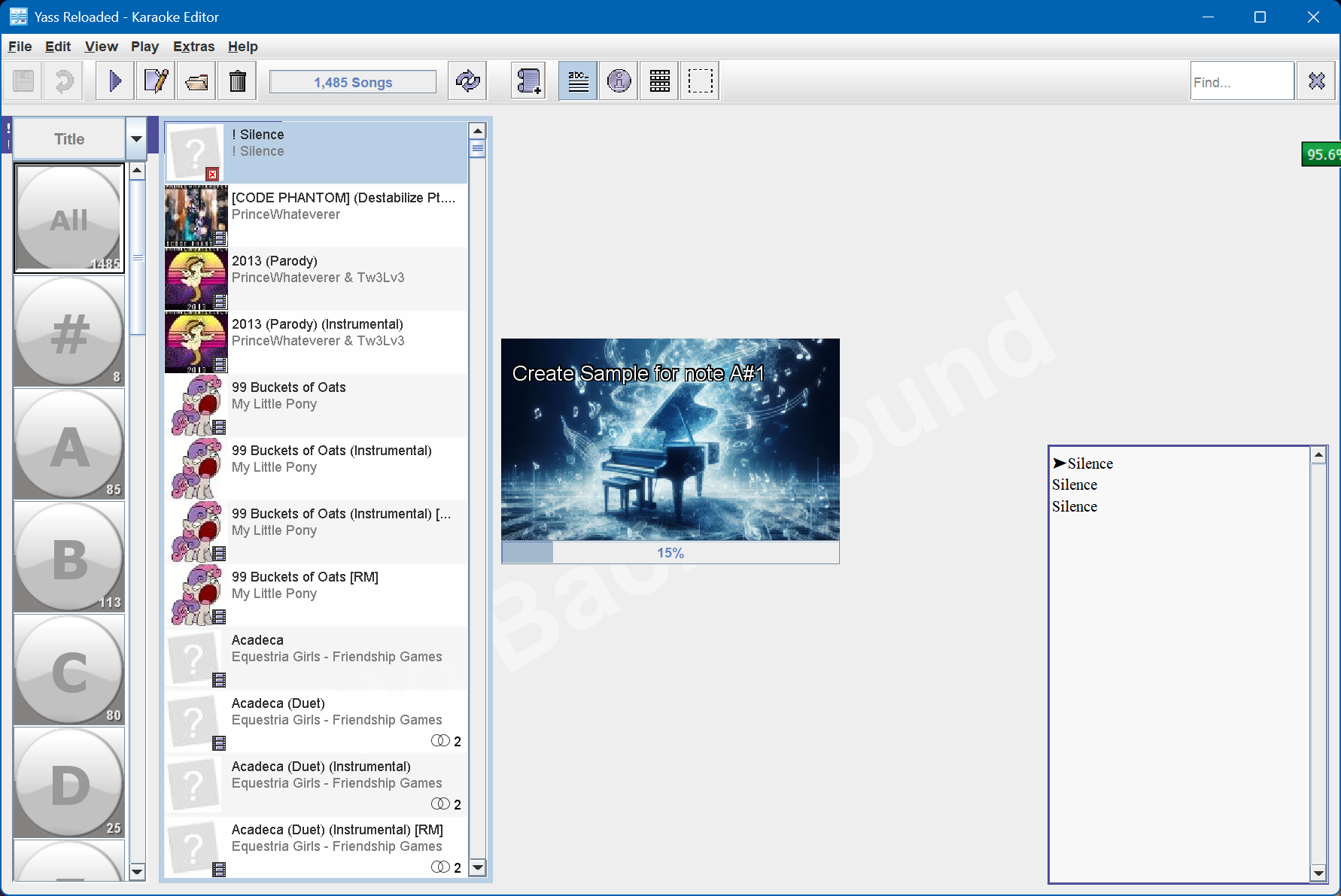Toggle the selection frame tool

click(x=699, y=80)
